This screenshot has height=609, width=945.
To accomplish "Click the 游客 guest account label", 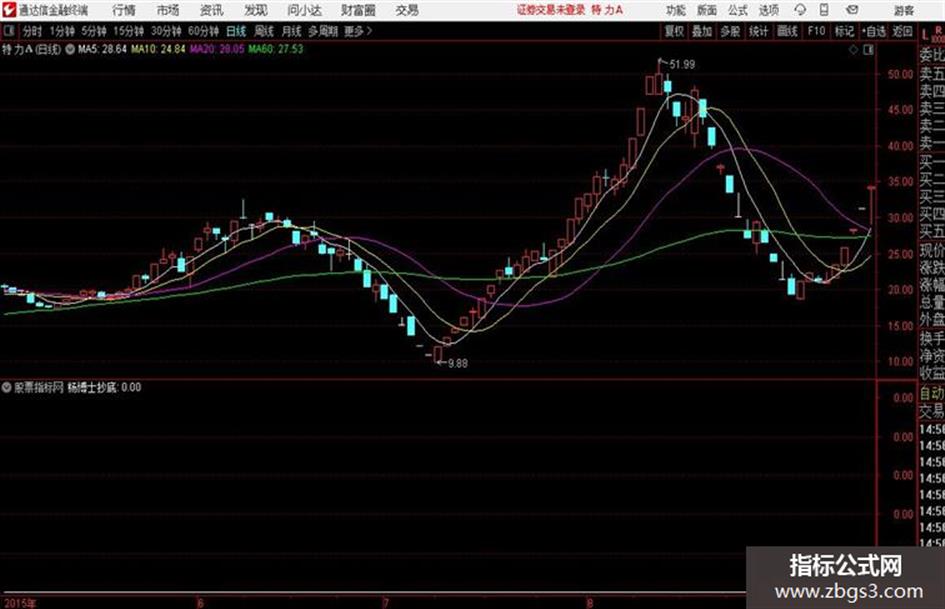I will click(x=904, y=10).
